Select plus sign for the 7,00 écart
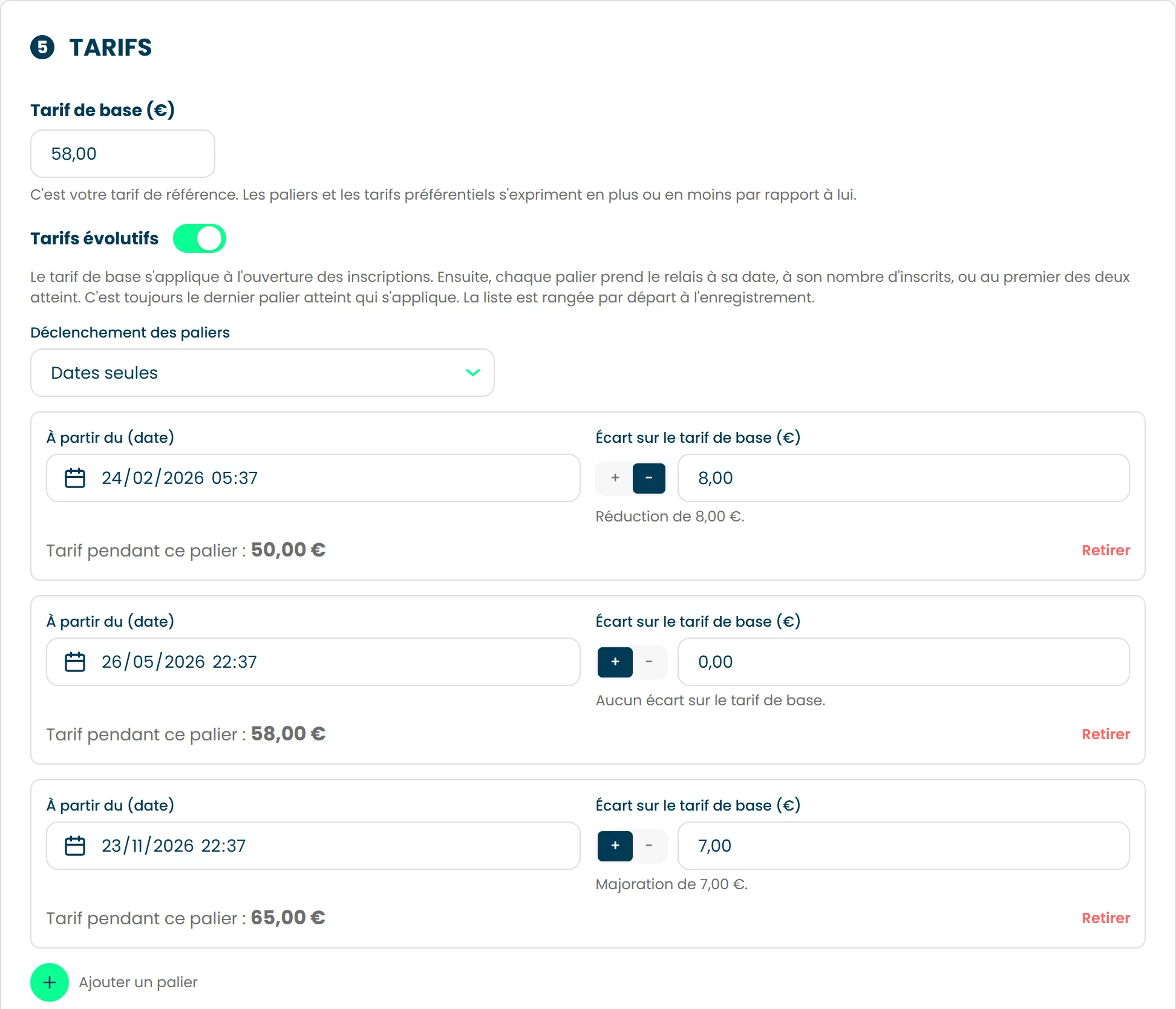Image resolution: width=1176 pixels, height=1009 pixels. click(x=615, y=846)
